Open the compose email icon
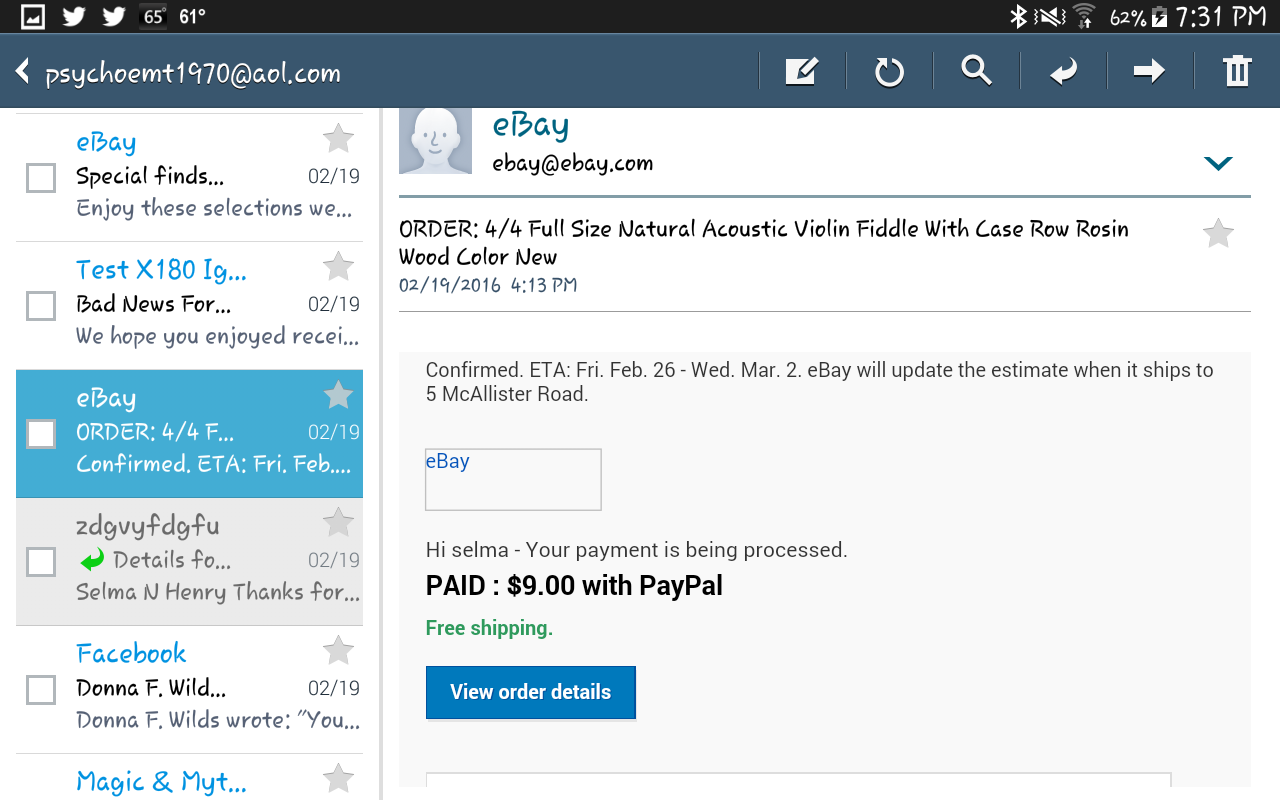This screenshot has width=1280, height=800. (800, 70)
